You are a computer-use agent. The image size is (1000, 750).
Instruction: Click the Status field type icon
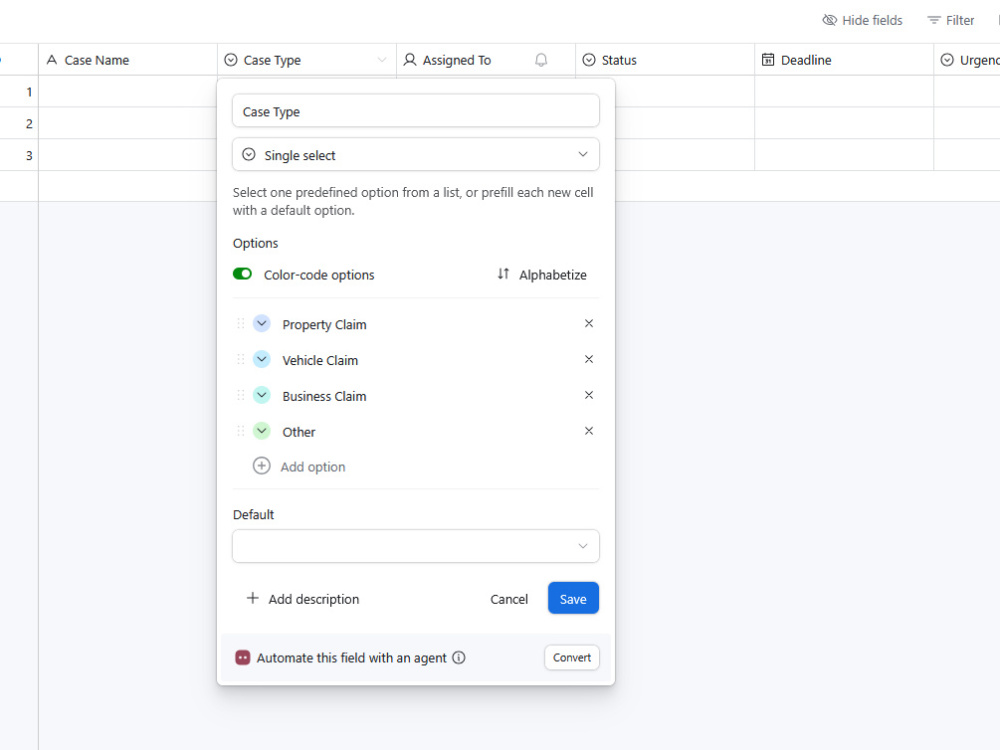(589, 60)
